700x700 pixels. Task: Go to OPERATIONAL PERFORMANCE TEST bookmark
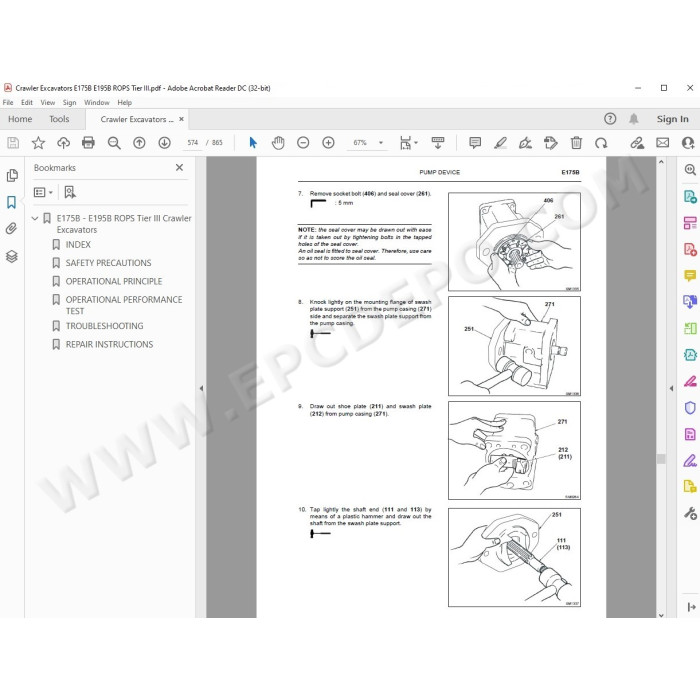tap(124, 305)
